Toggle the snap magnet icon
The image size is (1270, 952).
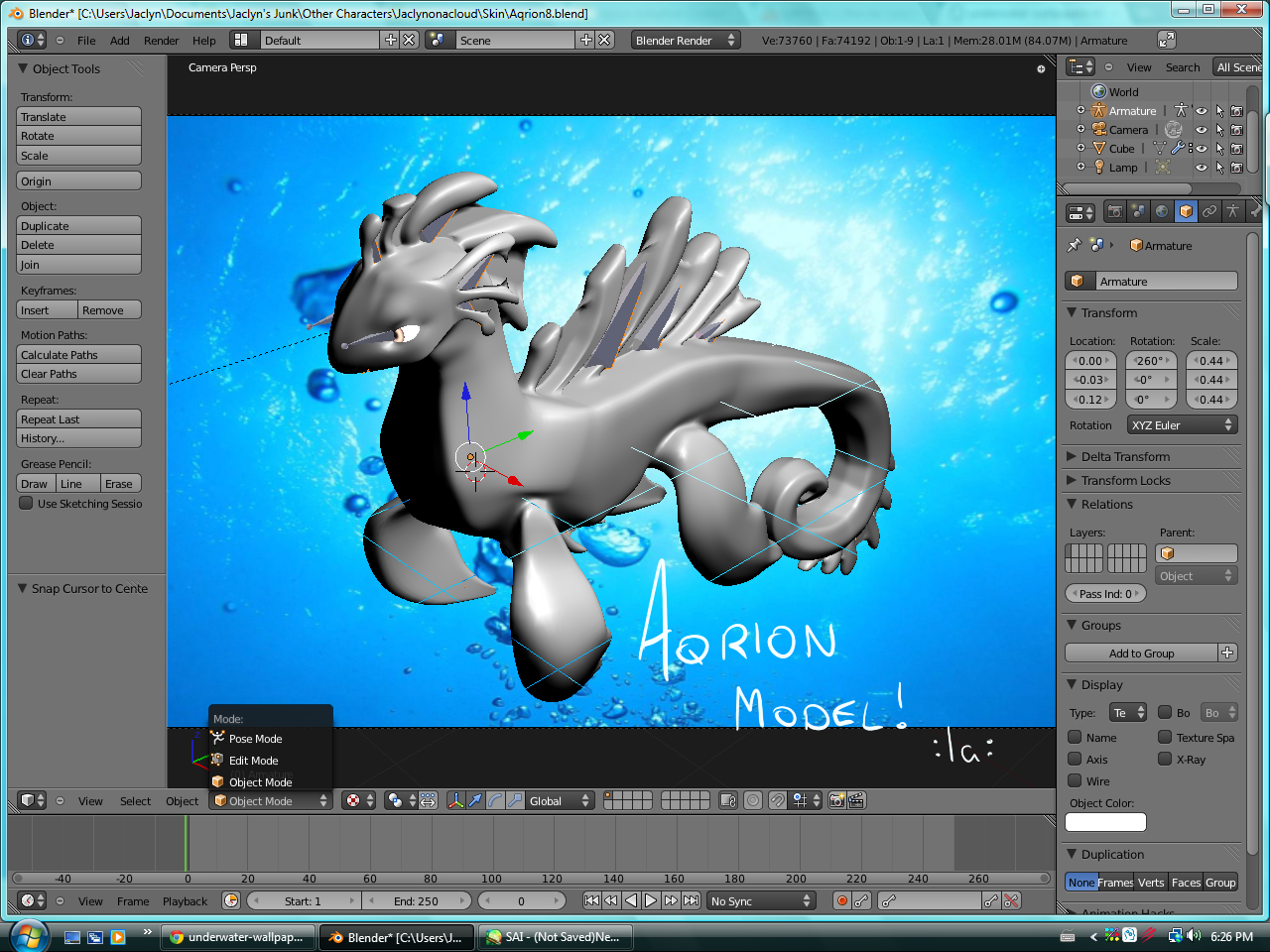point(777,800)
